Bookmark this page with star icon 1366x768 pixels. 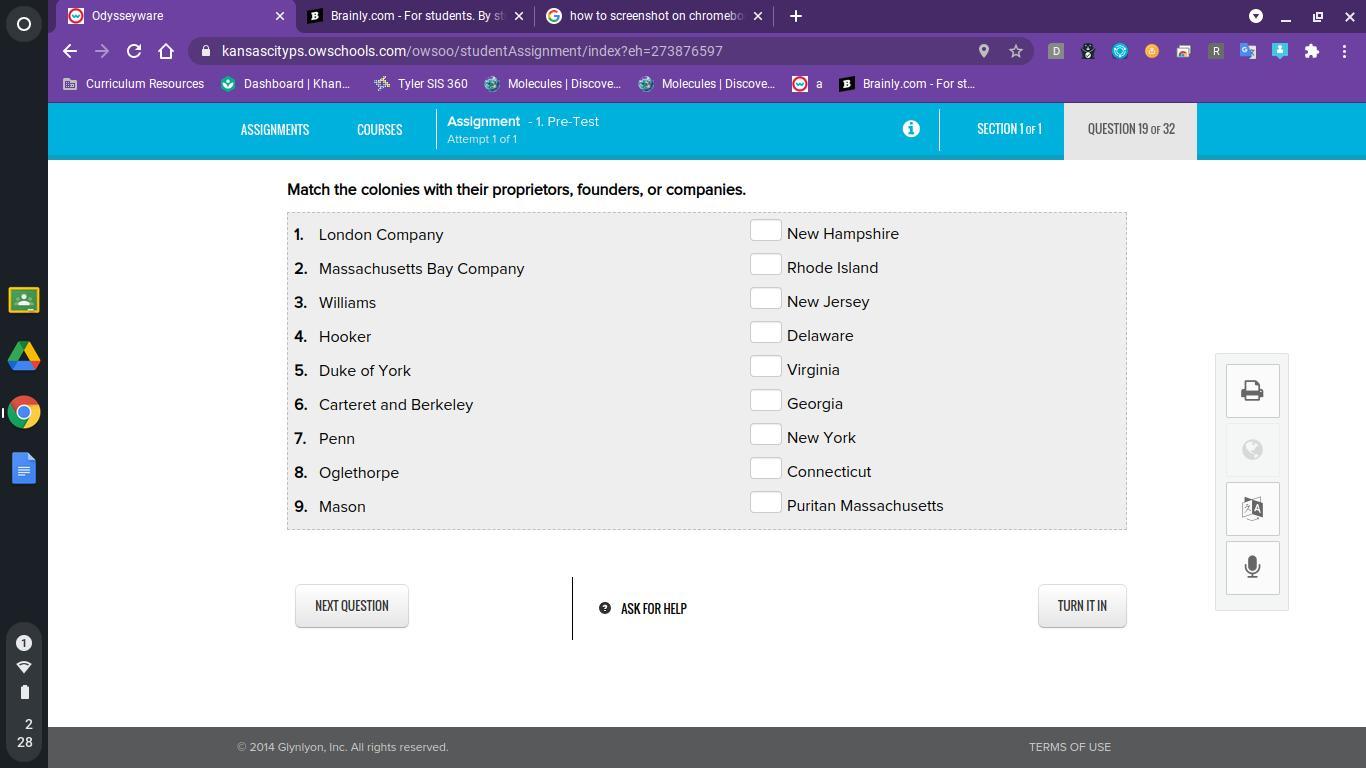[x=1016, y=51]
